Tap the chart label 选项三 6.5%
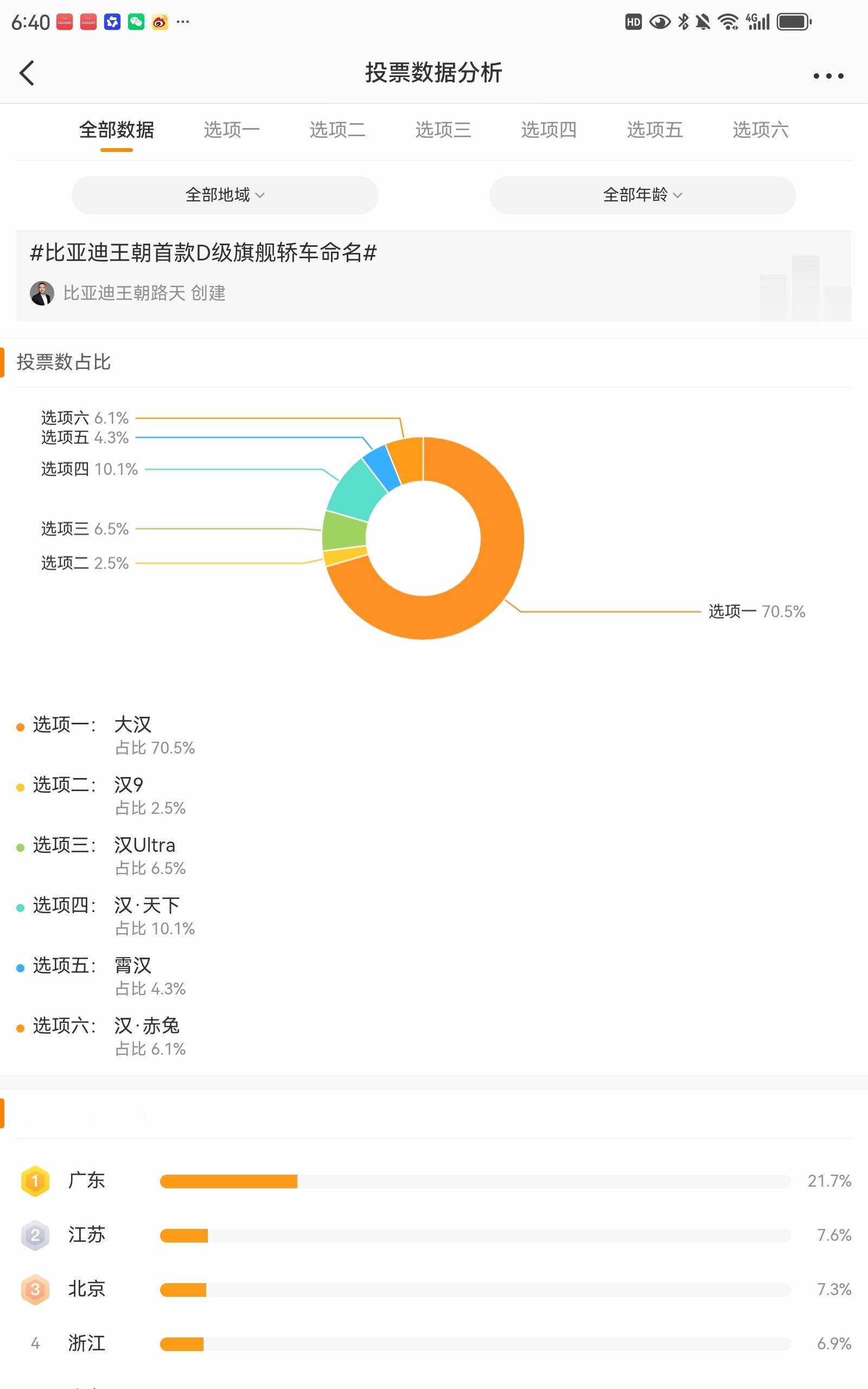This screenshot has width=868, height=1389. tap(85, 528)
